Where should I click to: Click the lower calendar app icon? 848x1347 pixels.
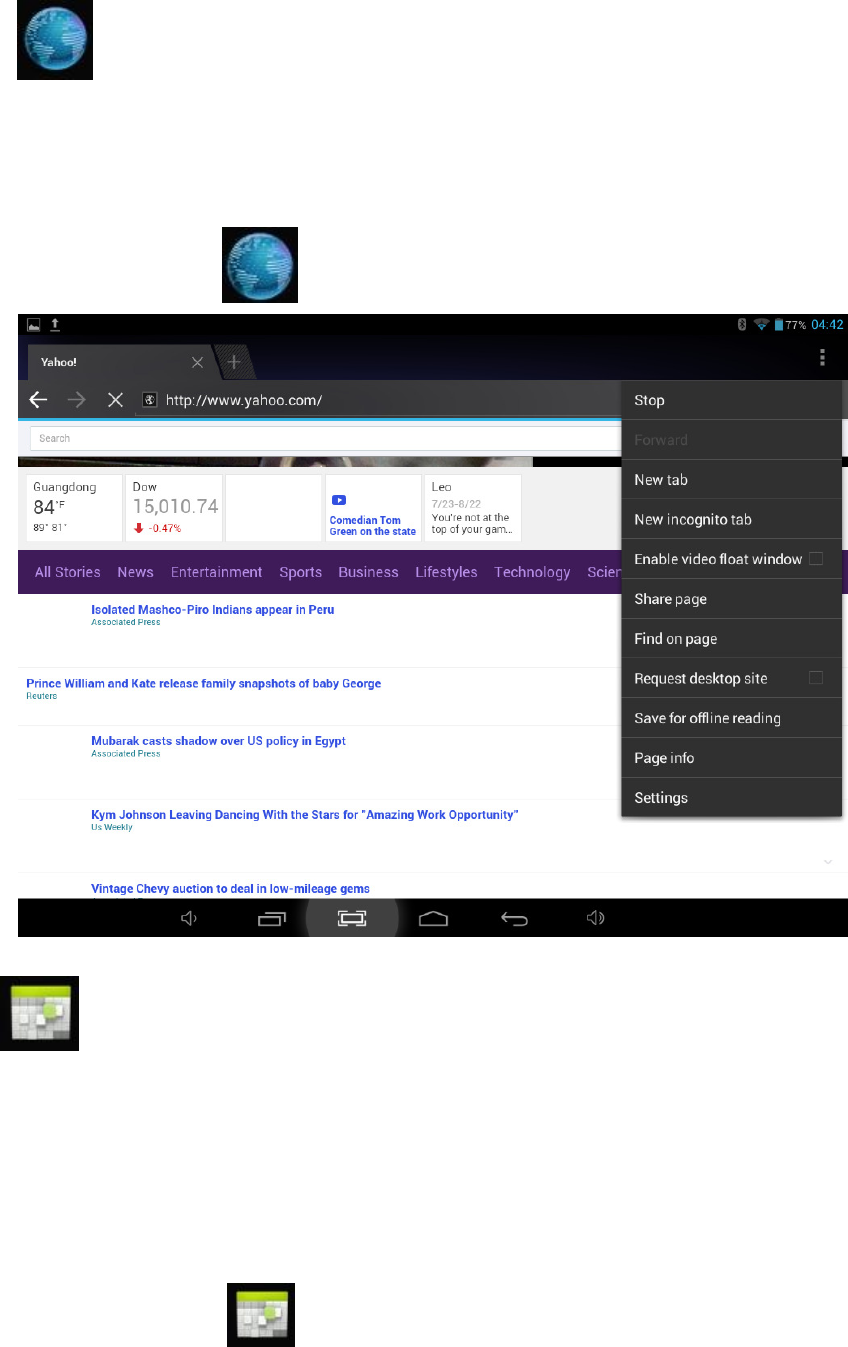(x=261, y=1317)
